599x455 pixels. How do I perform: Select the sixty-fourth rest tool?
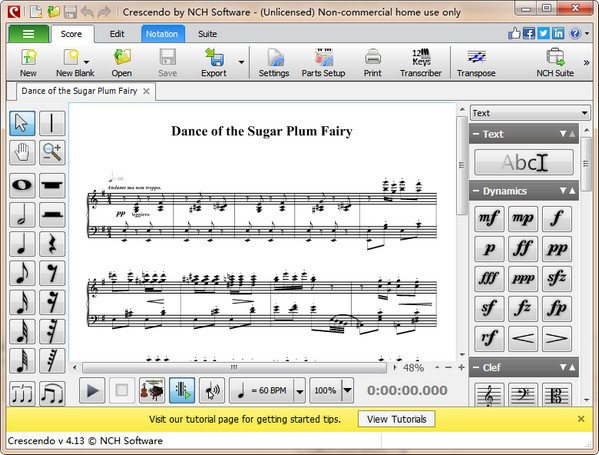[x=52, y=361]
